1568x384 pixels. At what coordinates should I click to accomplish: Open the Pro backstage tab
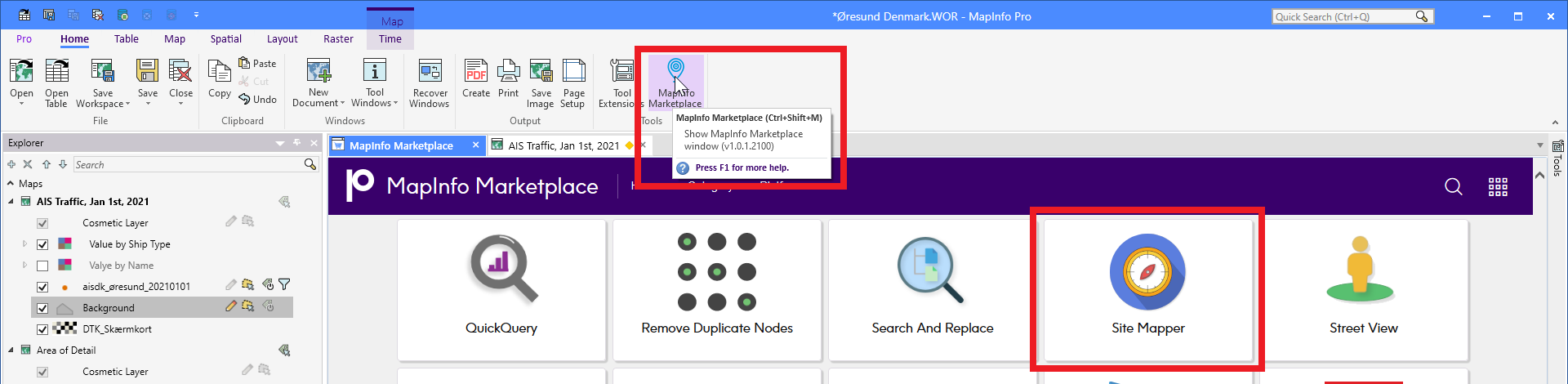point(24,38)
